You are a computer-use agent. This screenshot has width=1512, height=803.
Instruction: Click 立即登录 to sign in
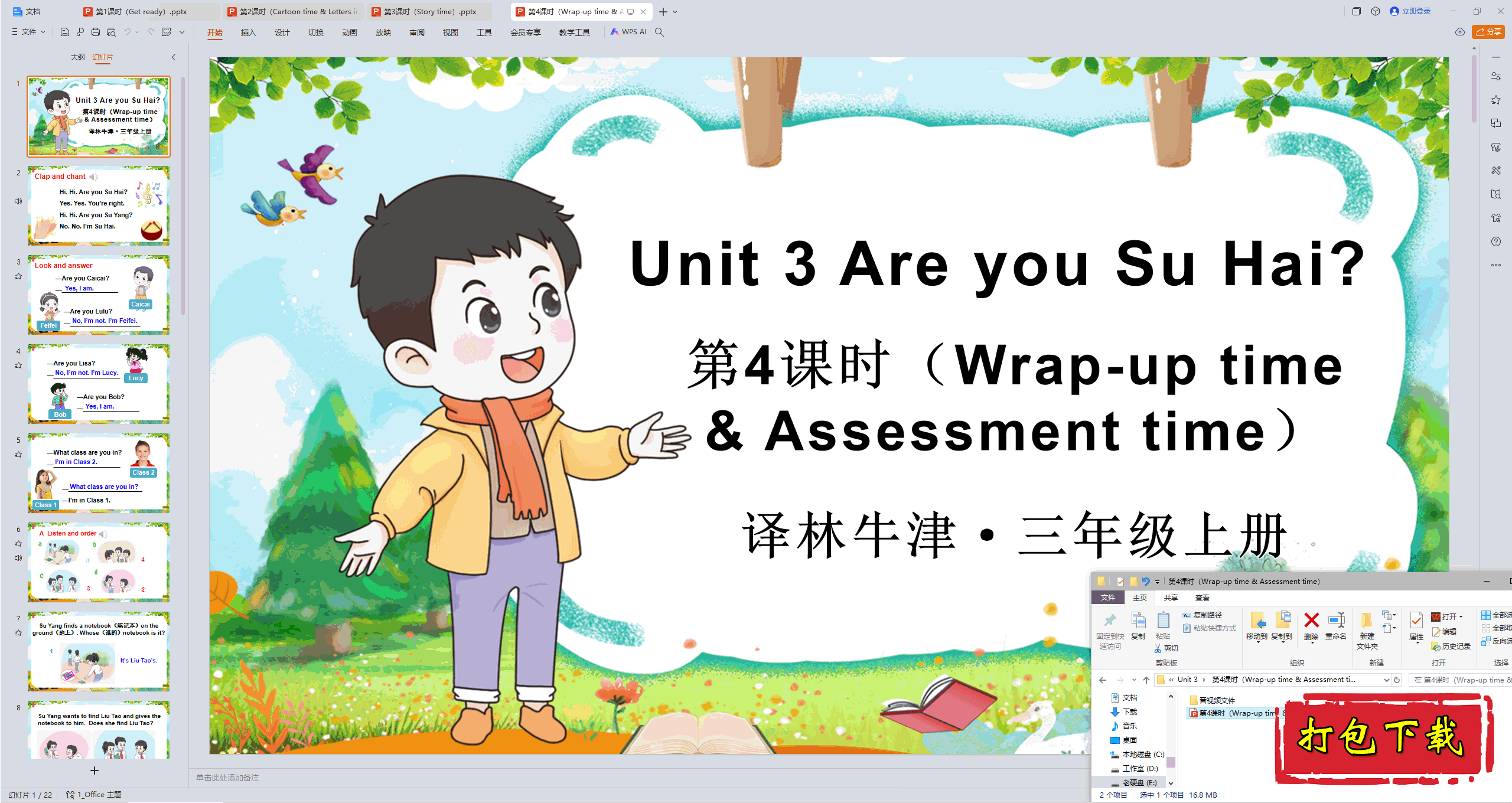tap(1410, 11)
